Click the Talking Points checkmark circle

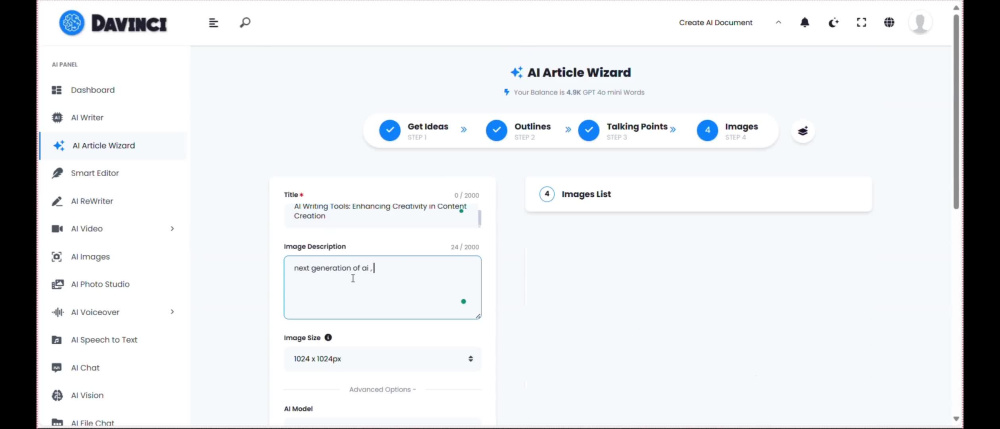(x=589, y=131)
